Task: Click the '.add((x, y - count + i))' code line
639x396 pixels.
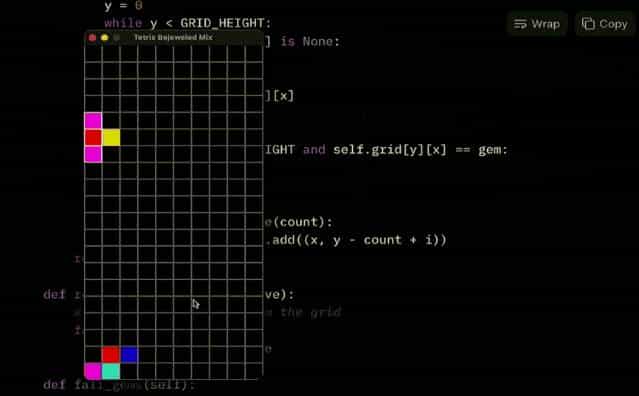Action: point(356,240)
